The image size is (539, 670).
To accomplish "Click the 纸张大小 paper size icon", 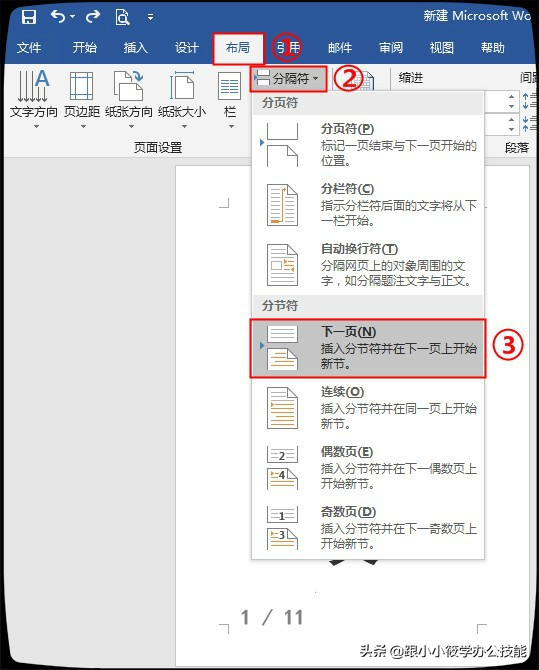I will tap(182, 85).
